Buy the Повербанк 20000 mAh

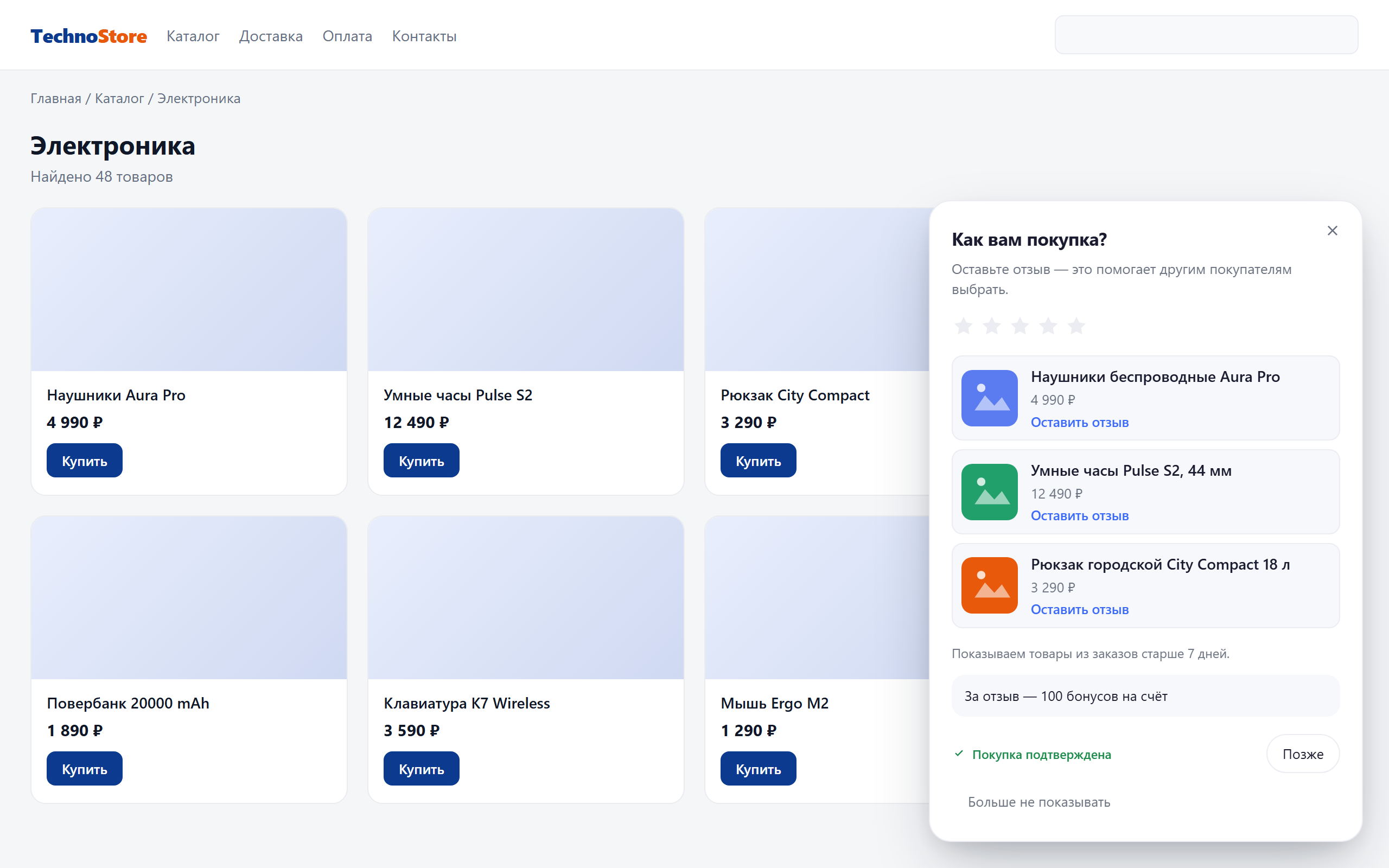point(85,769)
